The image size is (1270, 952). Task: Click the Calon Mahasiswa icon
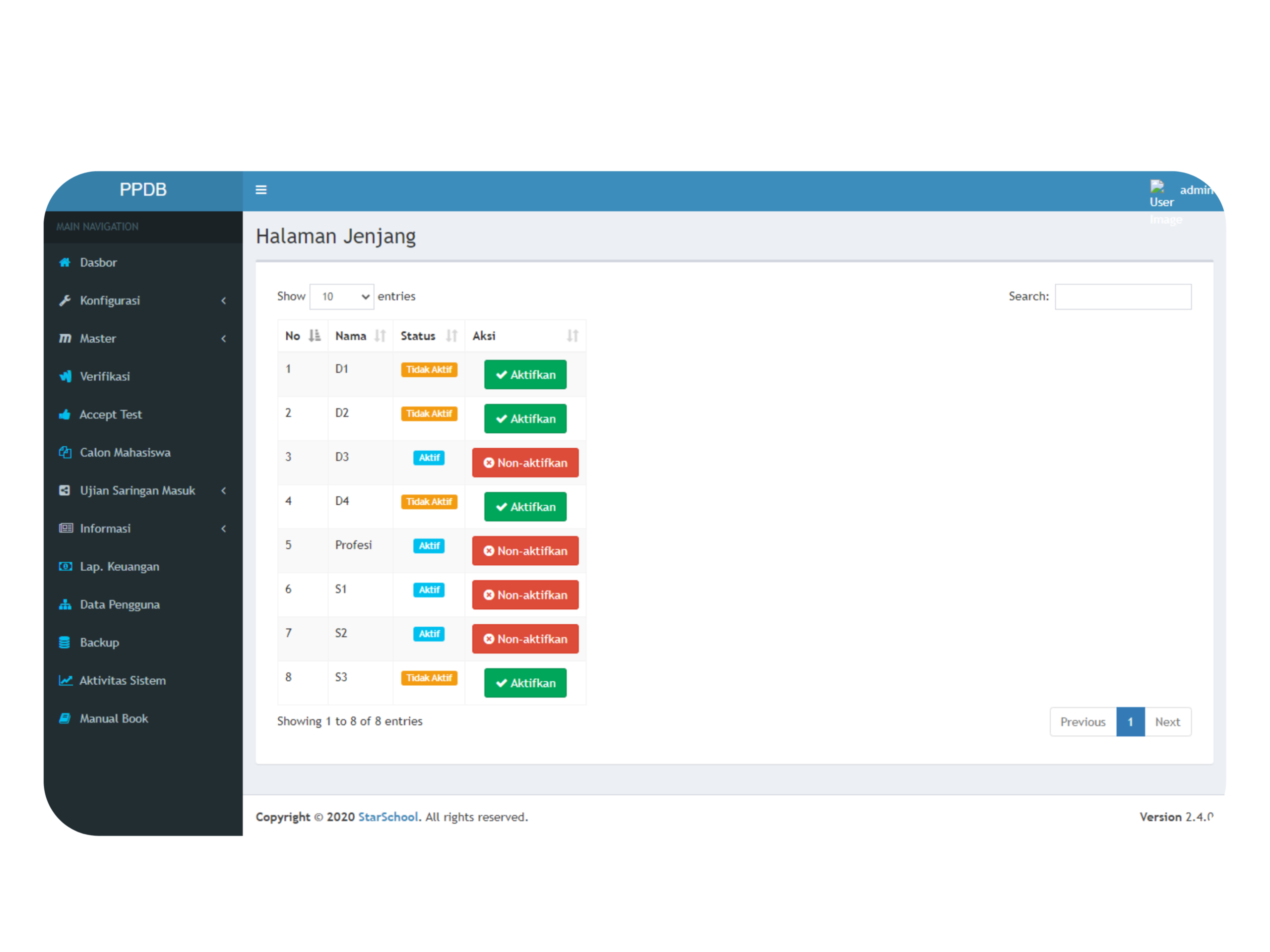tap(65, 452)
